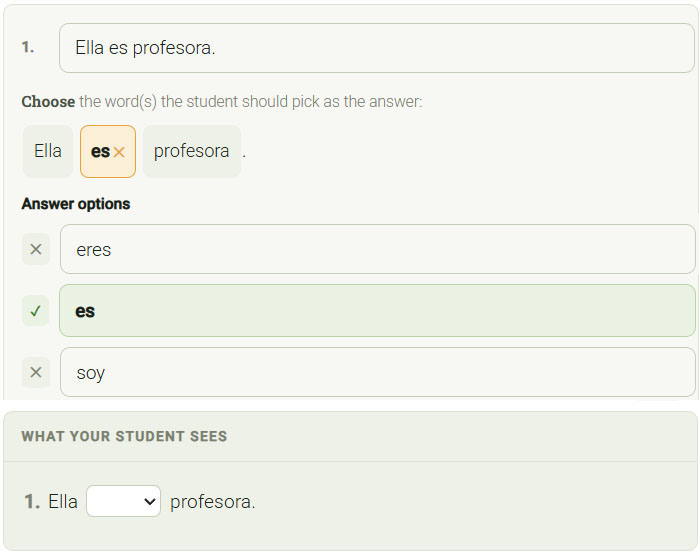This screenshot has width=700, height=555.
Task: Click the green checkmark beside 'es'
Action: (x=36, y=311)
